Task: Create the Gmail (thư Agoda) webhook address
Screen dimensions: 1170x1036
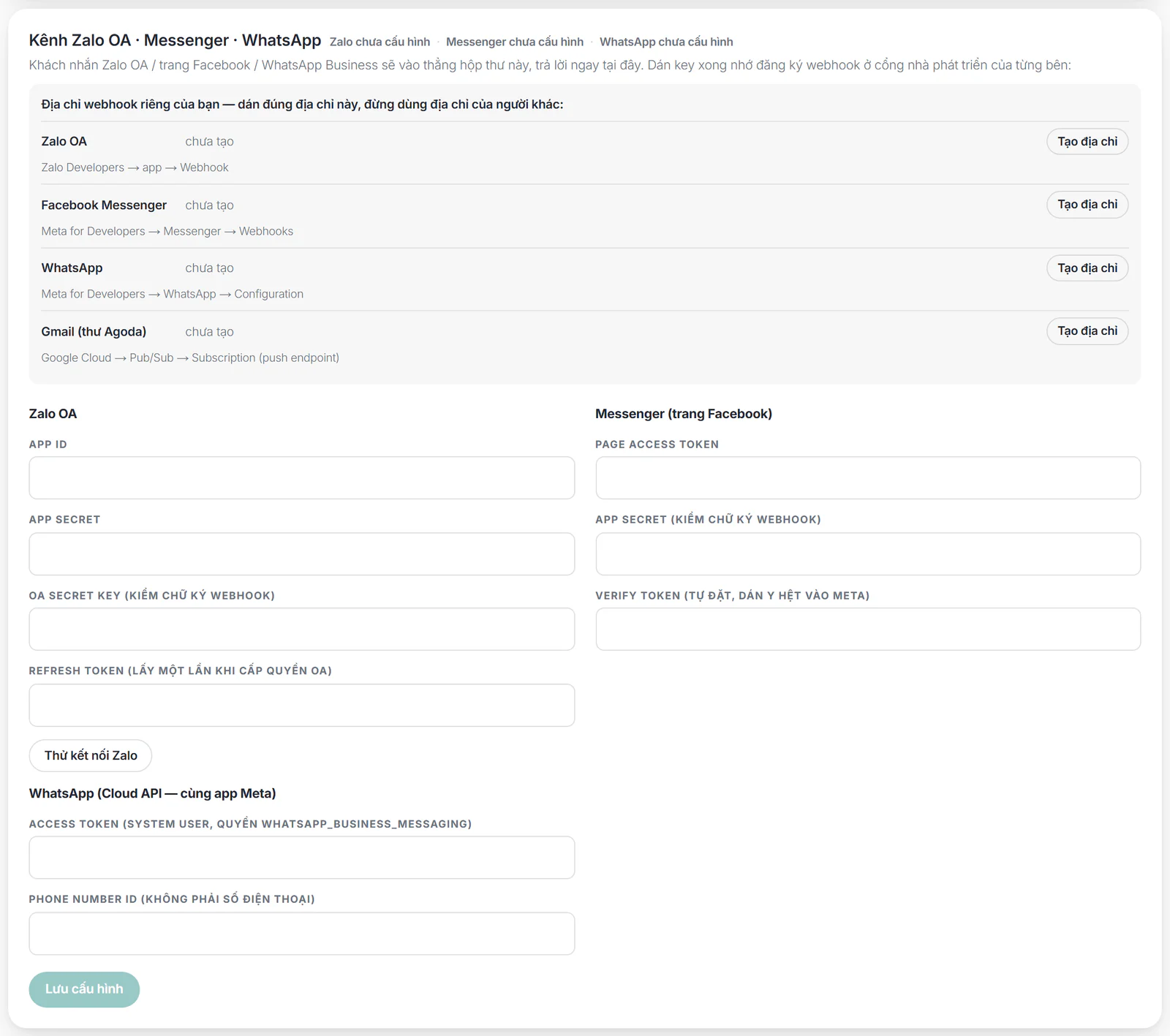Action: pos(1087,330)
